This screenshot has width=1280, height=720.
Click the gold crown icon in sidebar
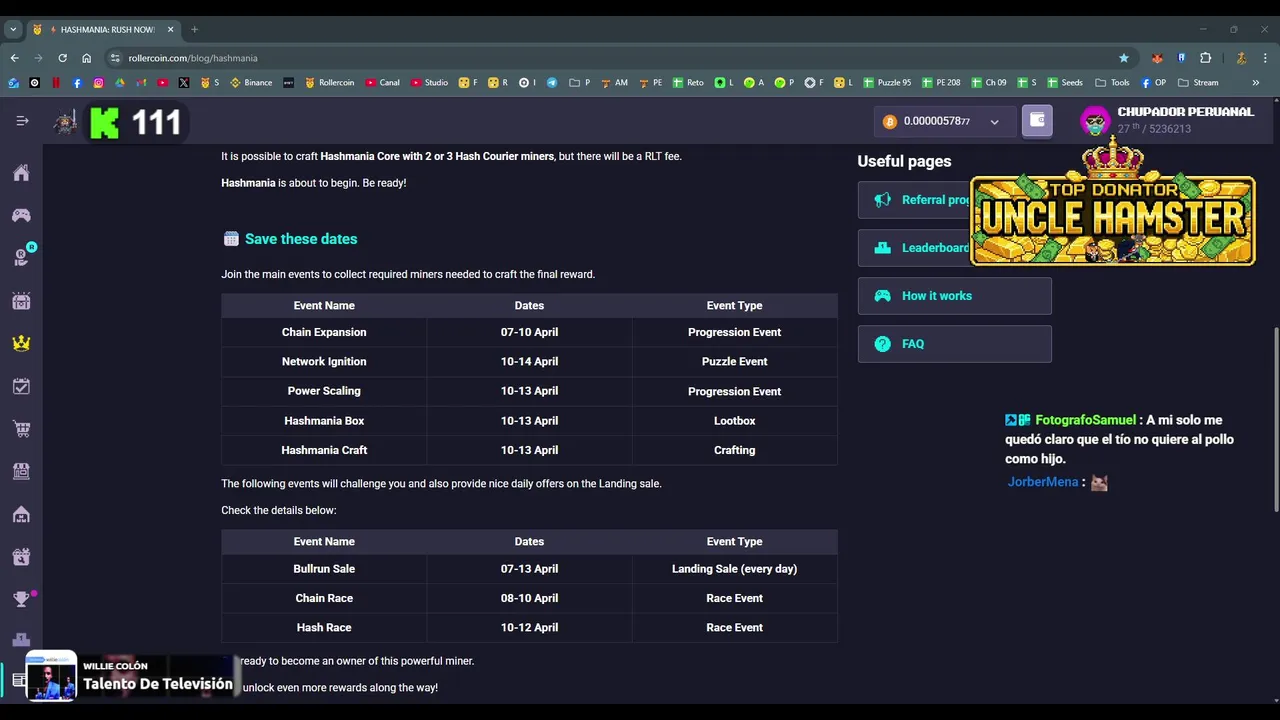tap(21, 343)
